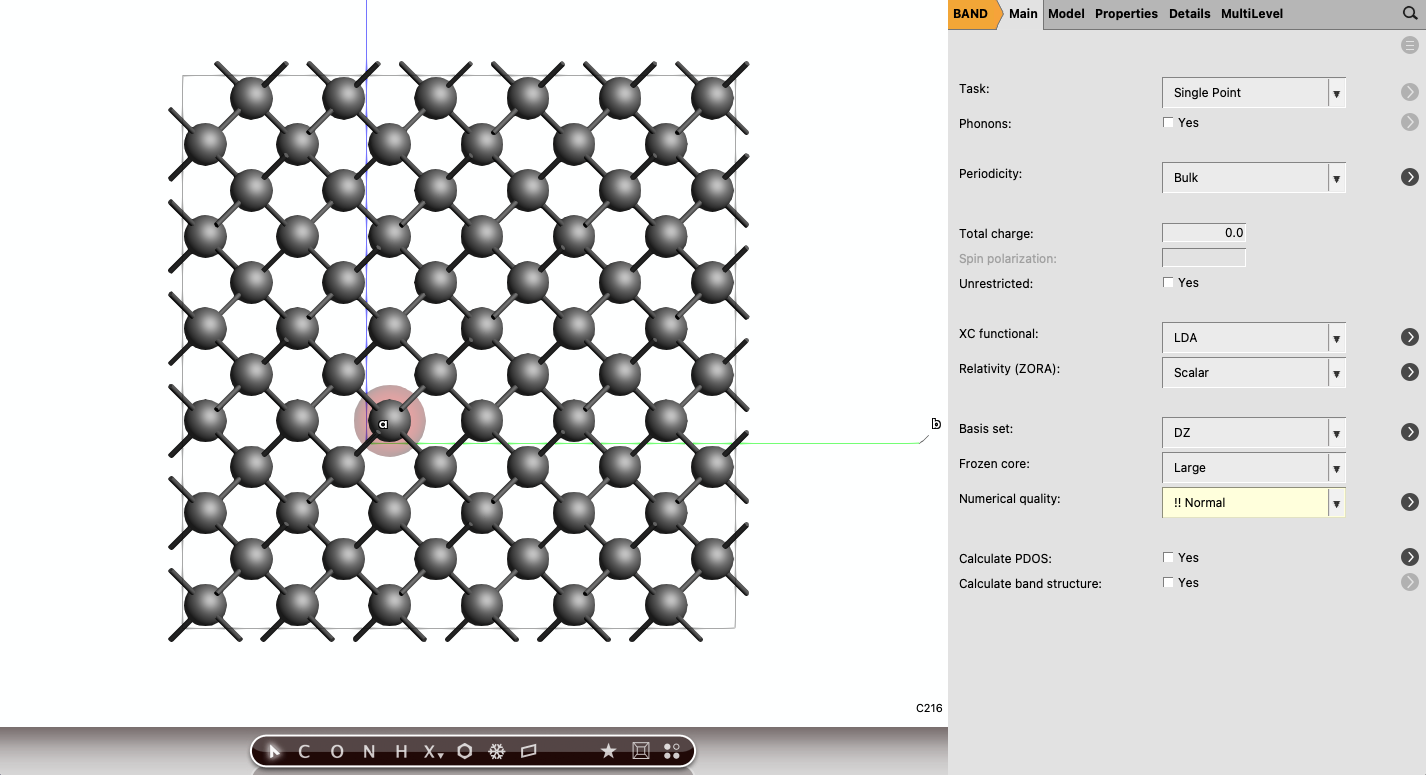Open Numerical quality details arrow
Viewport: 1426px width, 775px height.
[1409, 502]
